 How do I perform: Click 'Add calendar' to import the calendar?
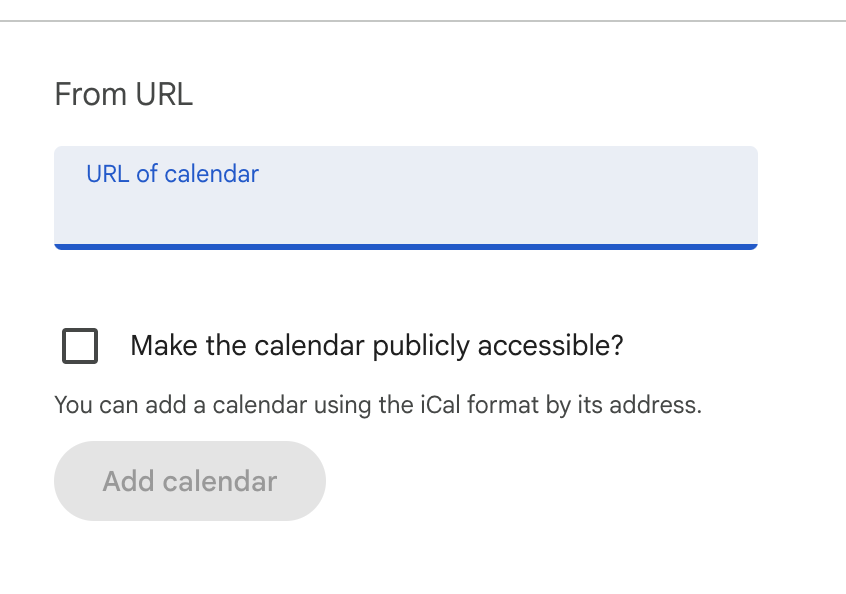[189, 481]
